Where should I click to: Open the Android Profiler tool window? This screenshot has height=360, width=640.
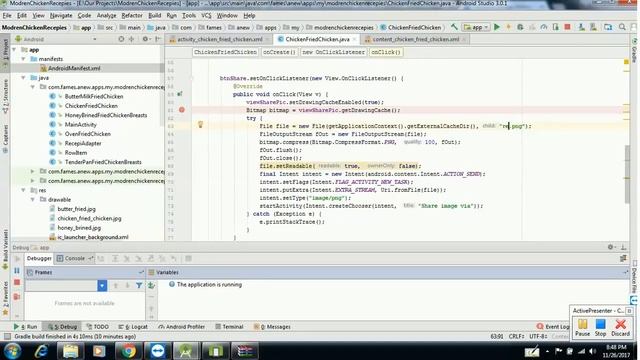tap(182, 327)
